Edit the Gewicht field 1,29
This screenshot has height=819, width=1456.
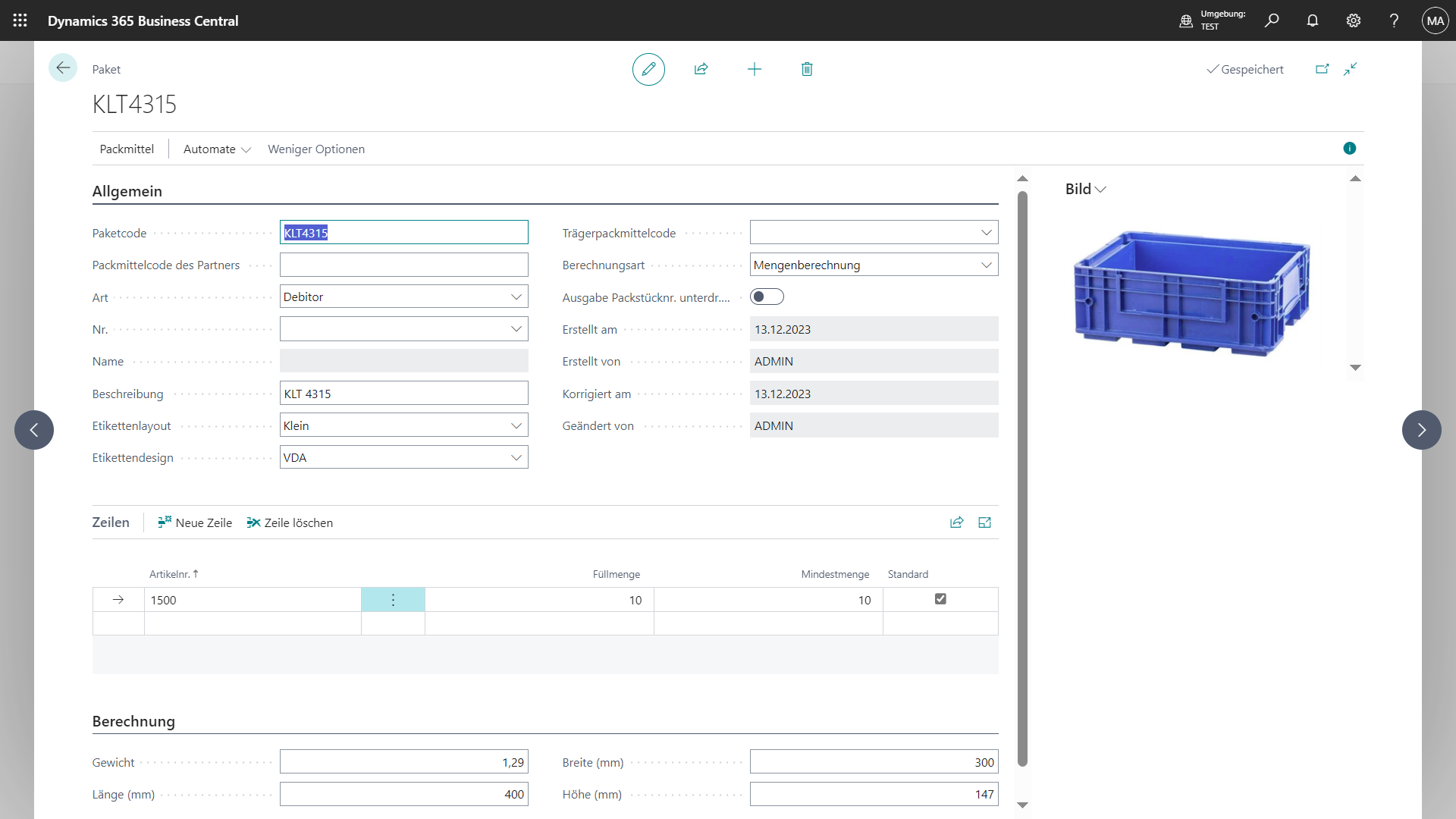tap(403, 761)
